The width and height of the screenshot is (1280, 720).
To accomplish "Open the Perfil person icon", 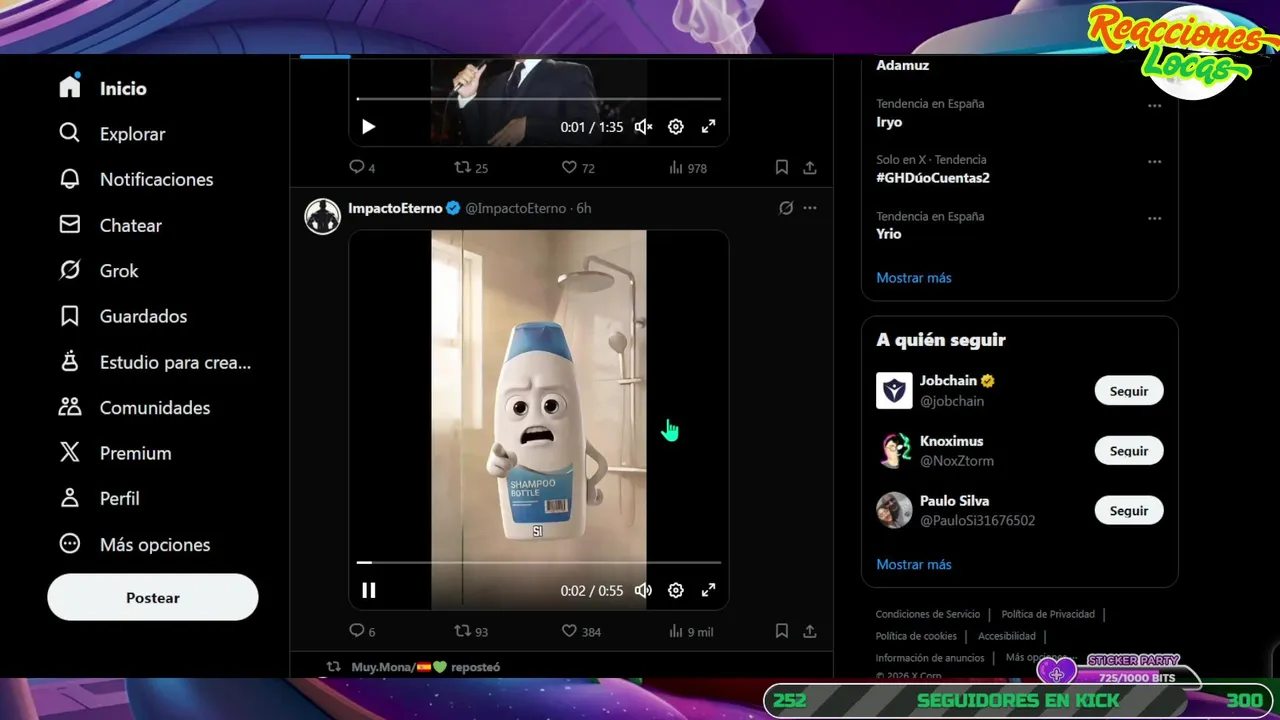I will pyautogui.click(x=69, y=498).
